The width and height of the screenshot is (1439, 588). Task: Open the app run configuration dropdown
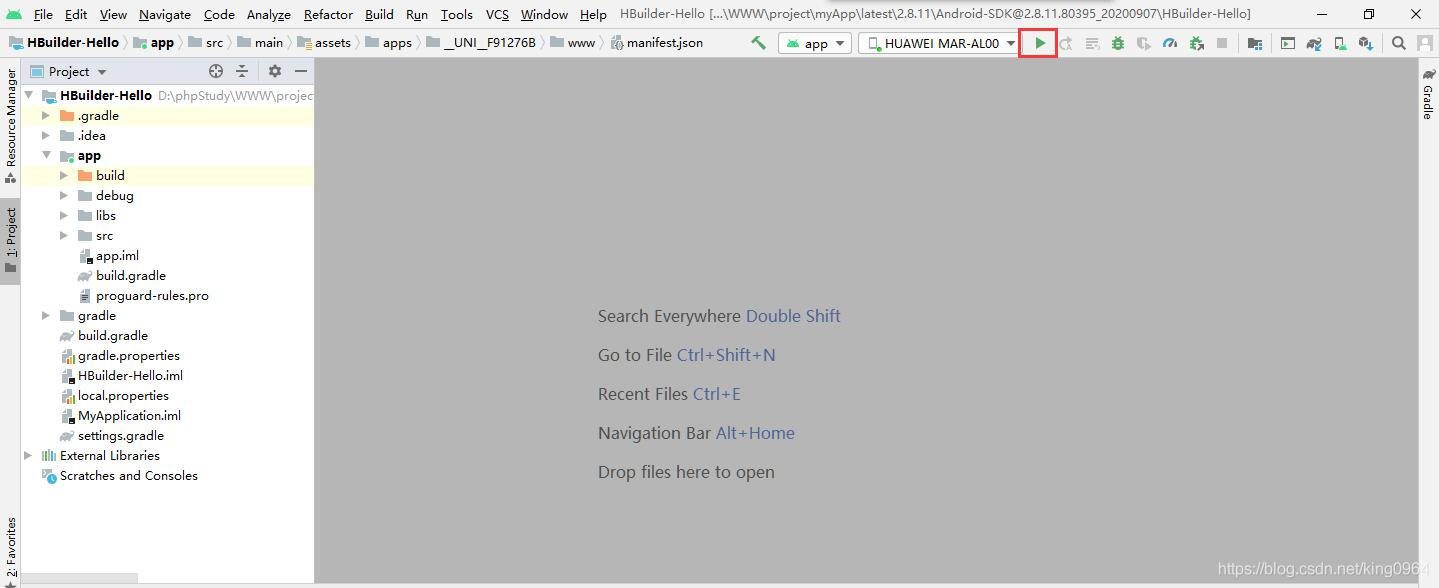[x=815, y=43]
